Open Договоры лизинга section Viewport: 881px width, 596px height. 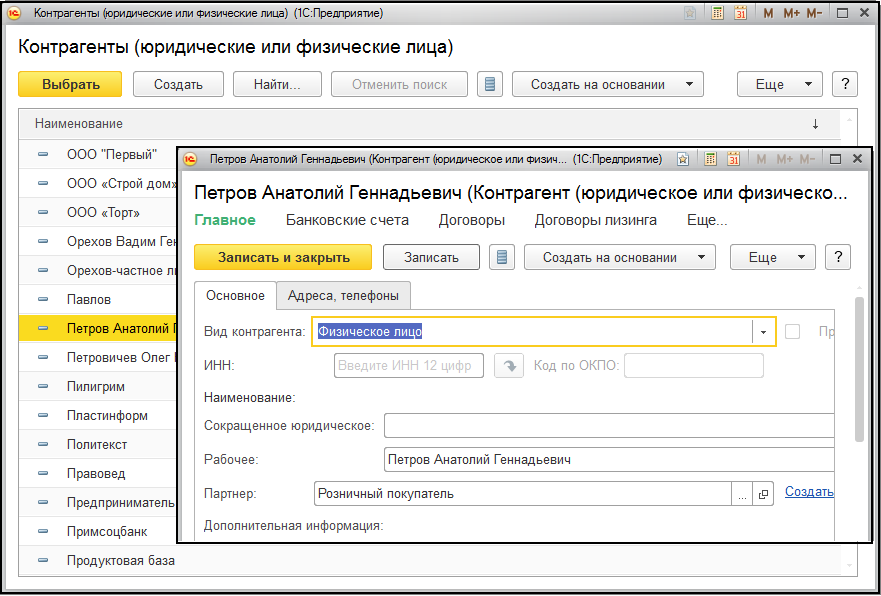(x=596, y=220)
